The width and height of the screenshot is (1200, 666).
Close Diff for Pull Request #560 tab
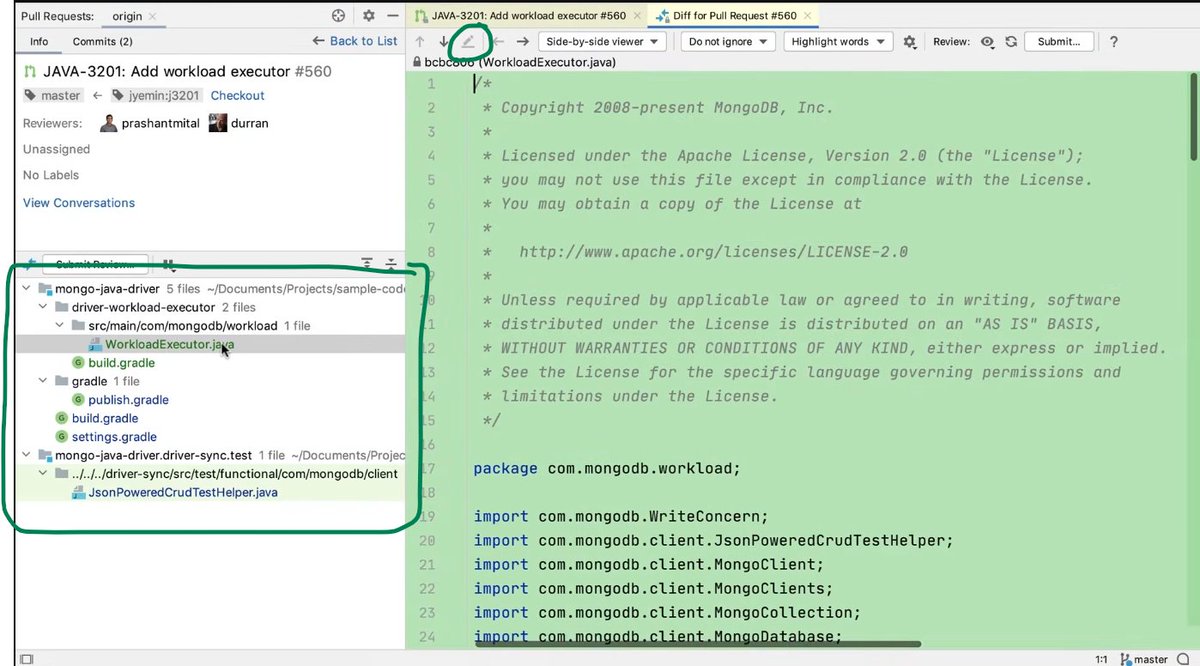click(810, 16)
